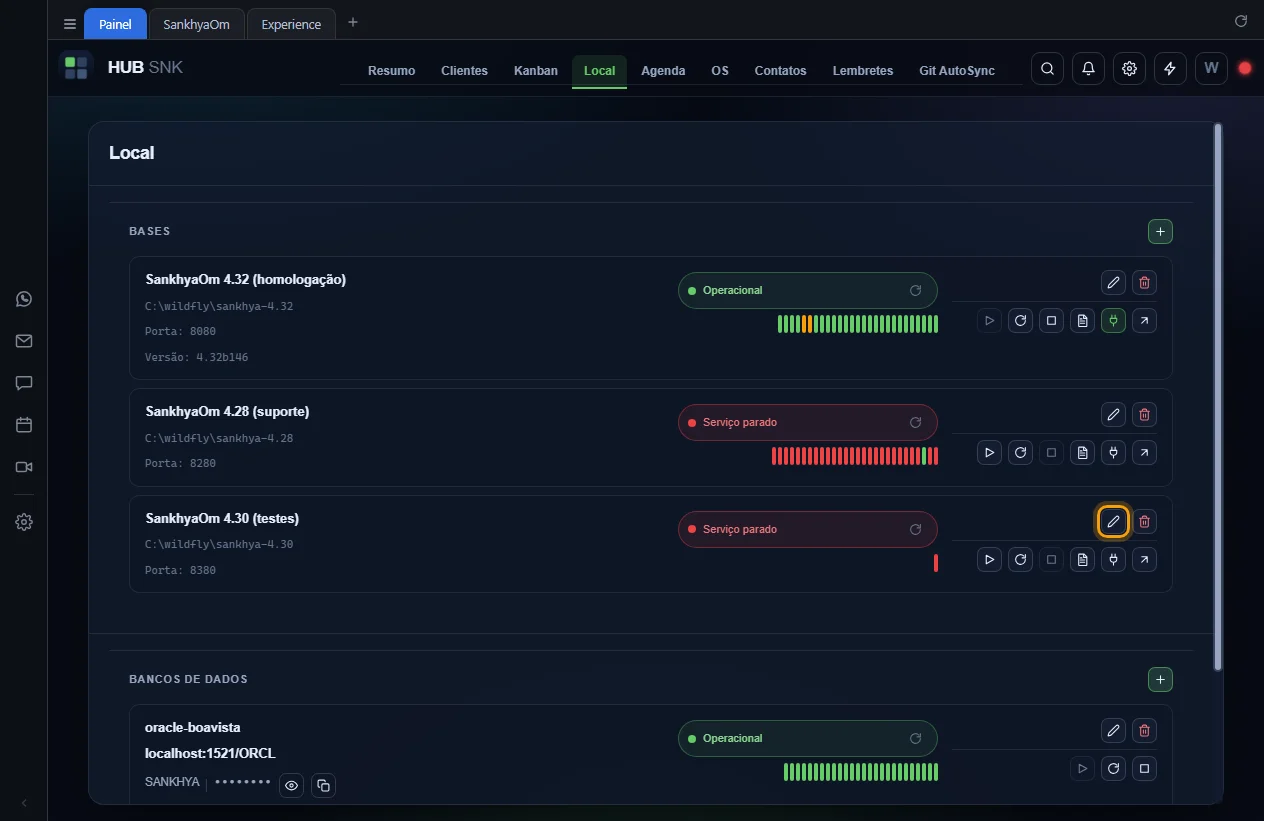Toggle the plug connection for SankhyaOm 4.28

click(x=1113, y=453)
